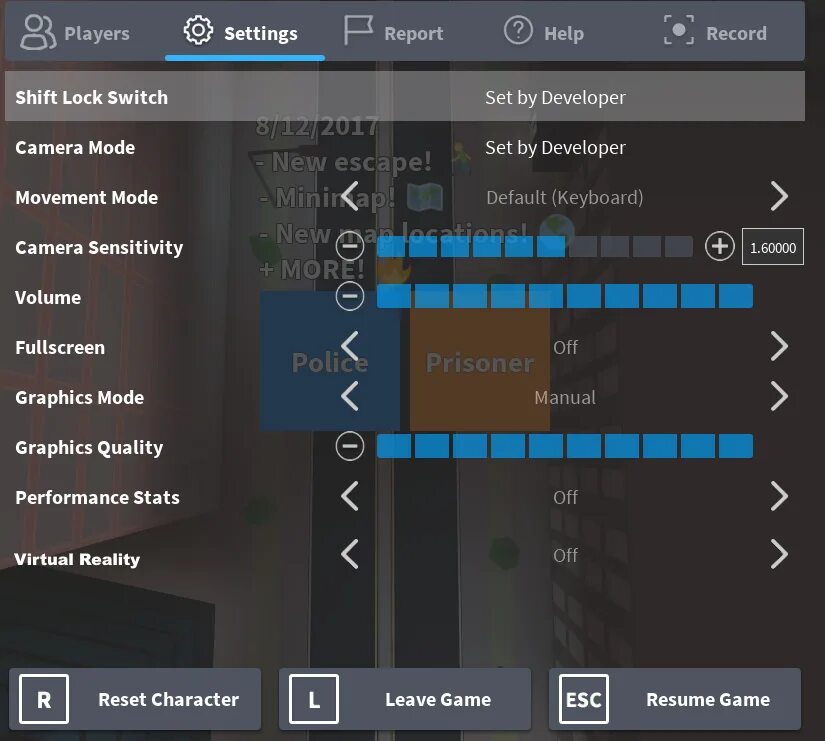The height and width of the screenshot is (741, 825).
Task: Click the Performance Stats label
Action: (x=97, y=497)
